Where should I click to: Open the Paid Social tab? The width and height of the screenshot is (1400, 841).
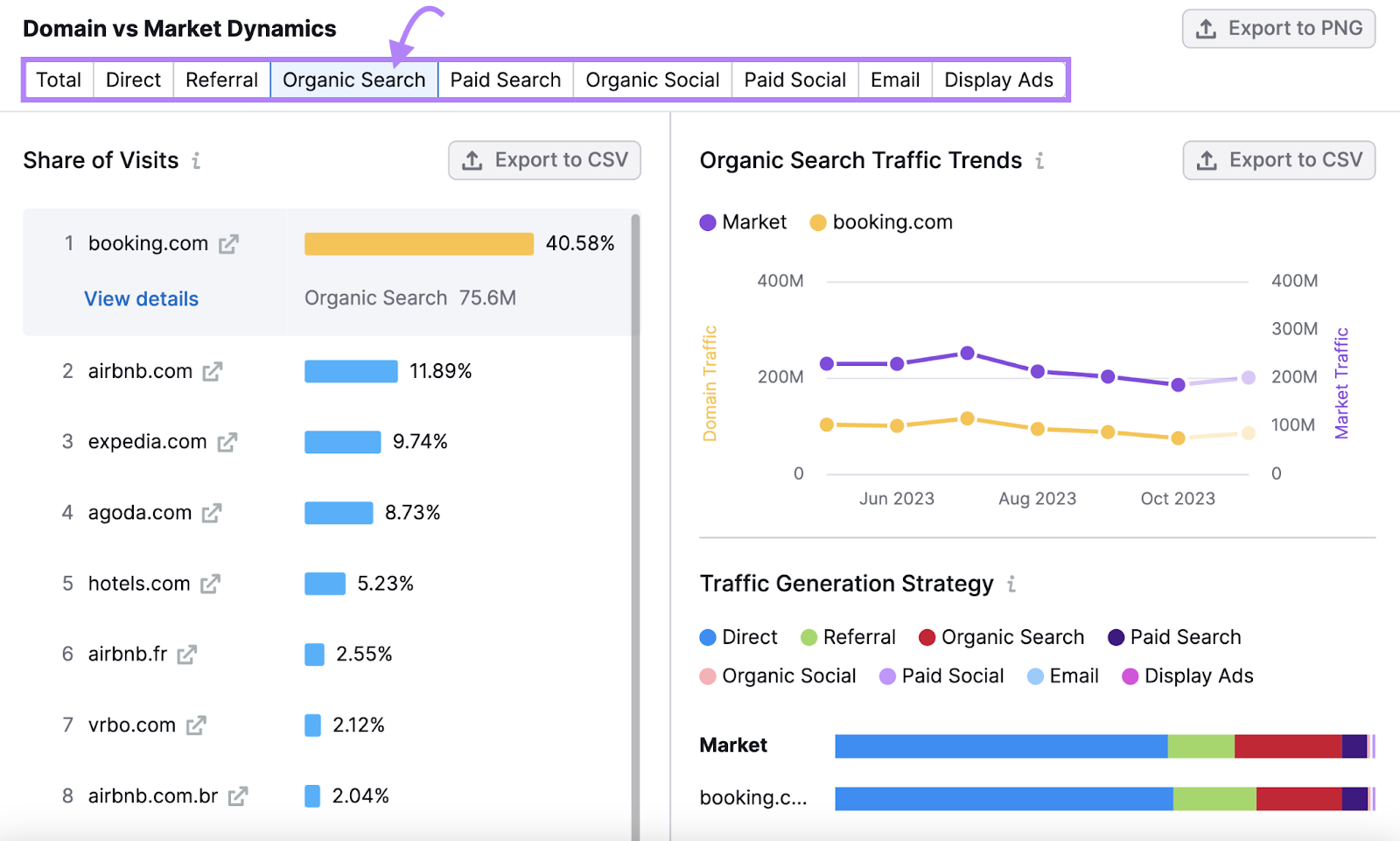(795, 80)
